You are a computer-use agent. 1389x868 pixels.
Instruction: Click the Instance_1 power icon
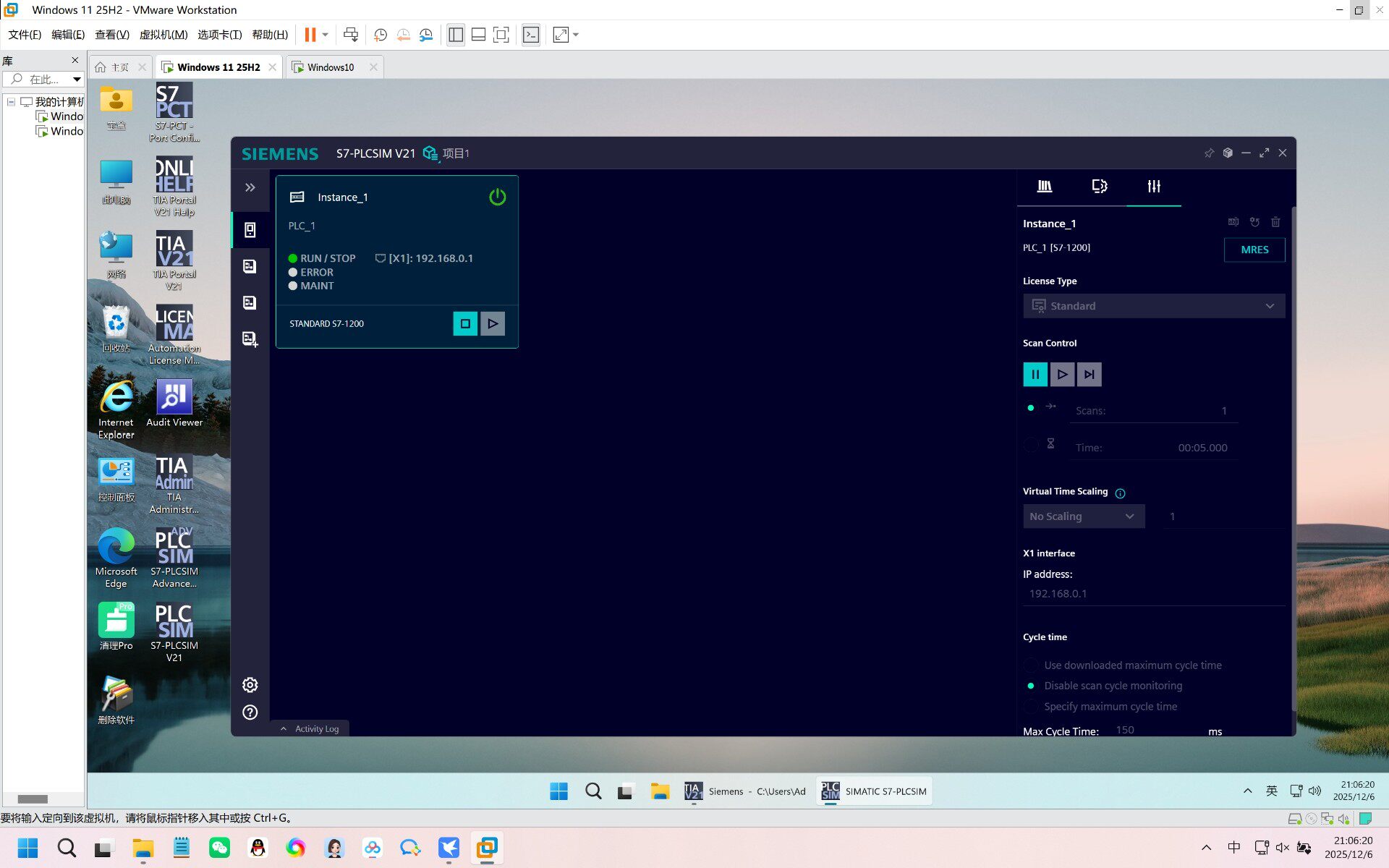coord(497,197)
